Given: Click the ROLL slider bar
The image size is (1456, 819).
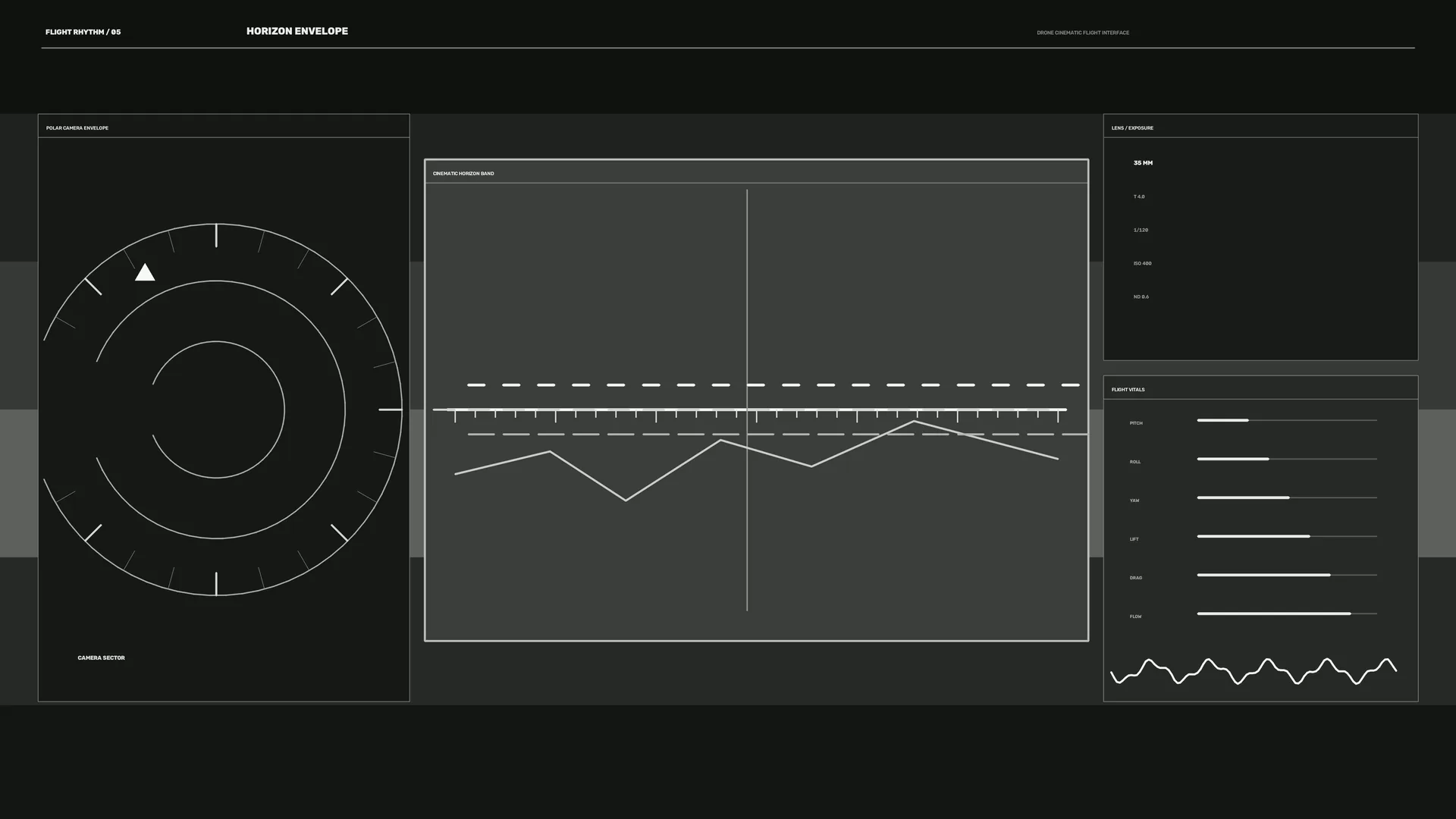Looking at the screenshot, I should tap(1287, 459).
